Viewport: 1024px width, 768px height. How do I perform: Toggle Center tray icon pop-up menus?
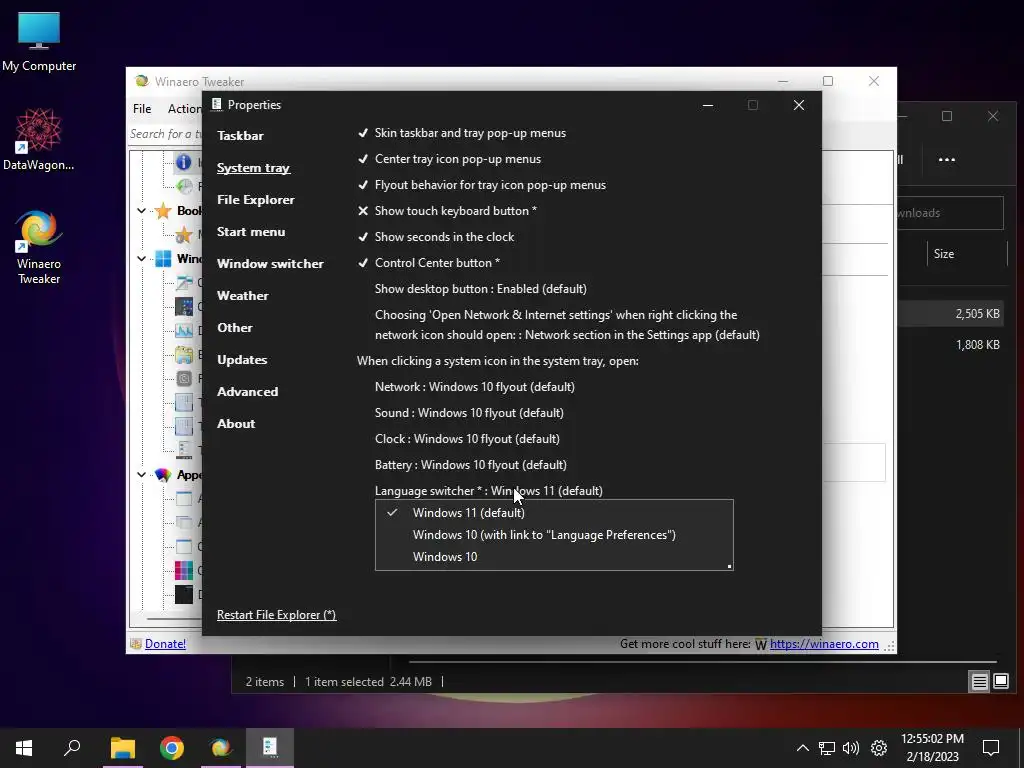pos(449,159)
